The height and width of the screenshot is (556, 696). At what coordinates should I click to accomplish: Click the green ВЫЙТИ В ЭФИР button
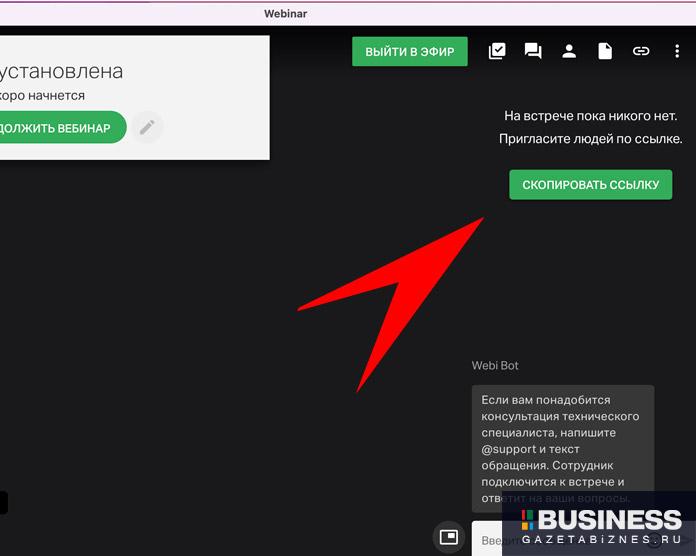tap(409, 52)
